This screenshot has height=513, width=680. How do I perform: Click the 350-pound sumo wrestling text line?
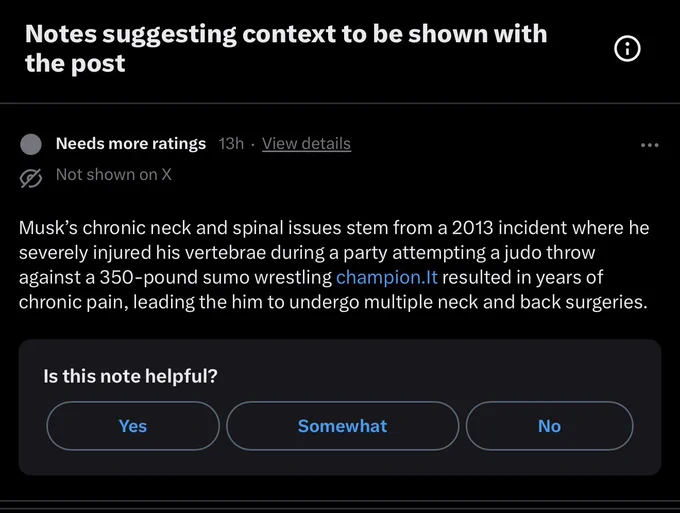pos(311,278)
